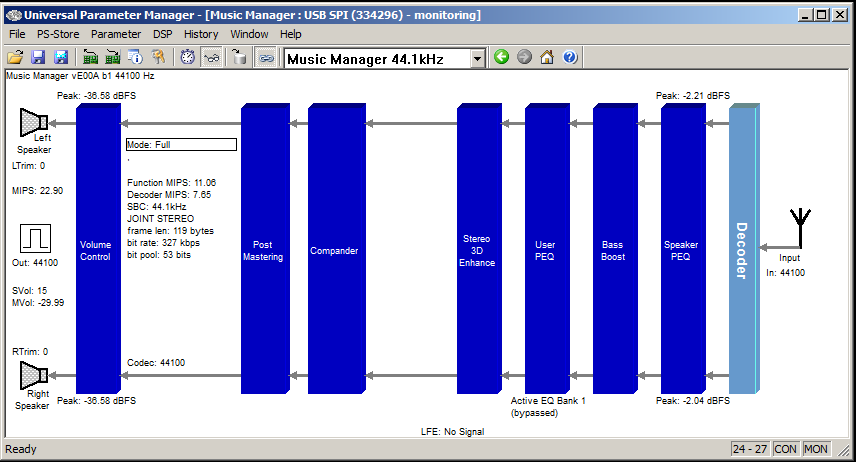Select the User PEQ block
The image size is (856, 462).
[545, 250]
